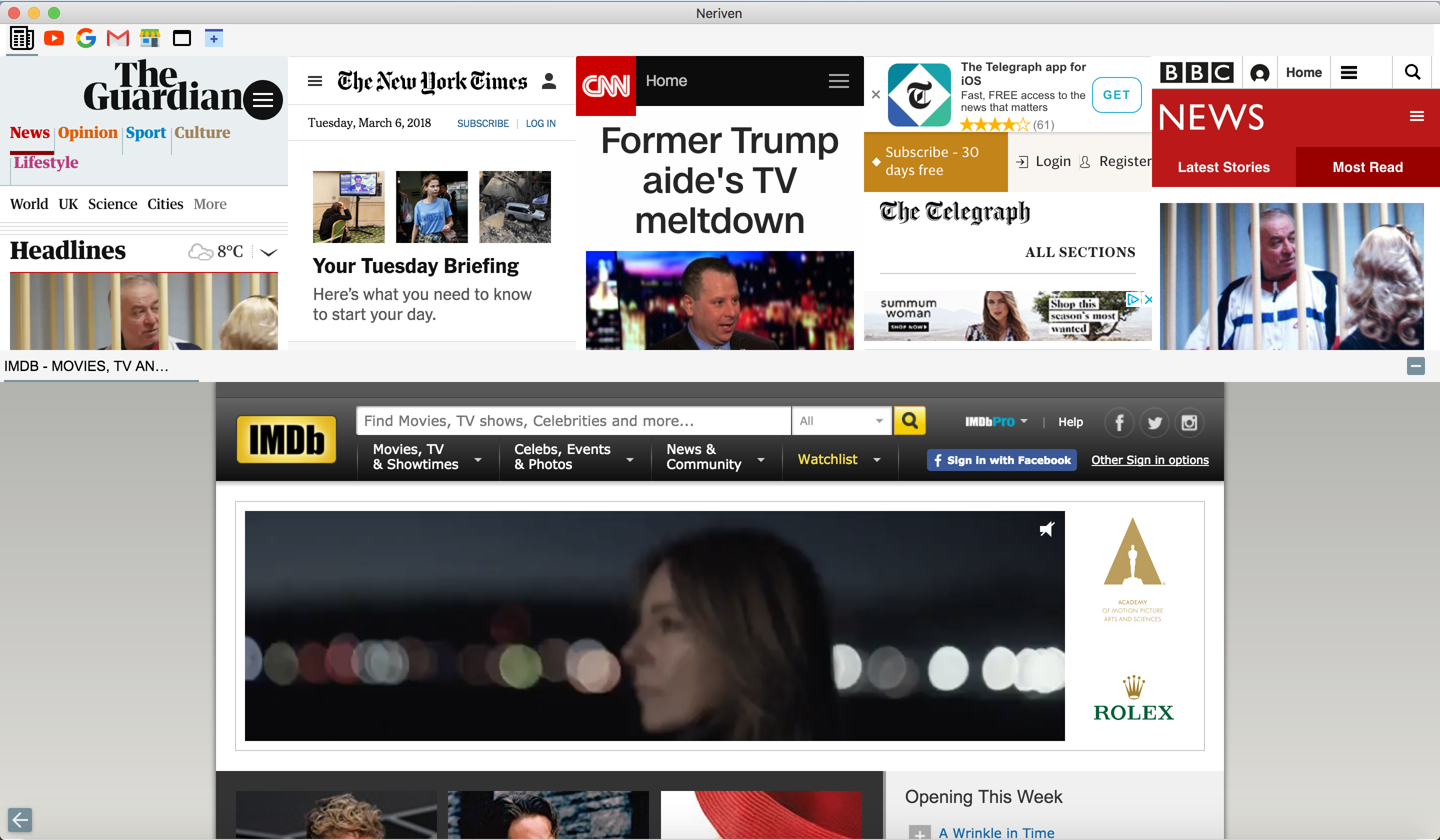This screenshot has width=1440, height=840.
Task: Click the newspaper layout toolbar icon
Action: click(21, 38)
